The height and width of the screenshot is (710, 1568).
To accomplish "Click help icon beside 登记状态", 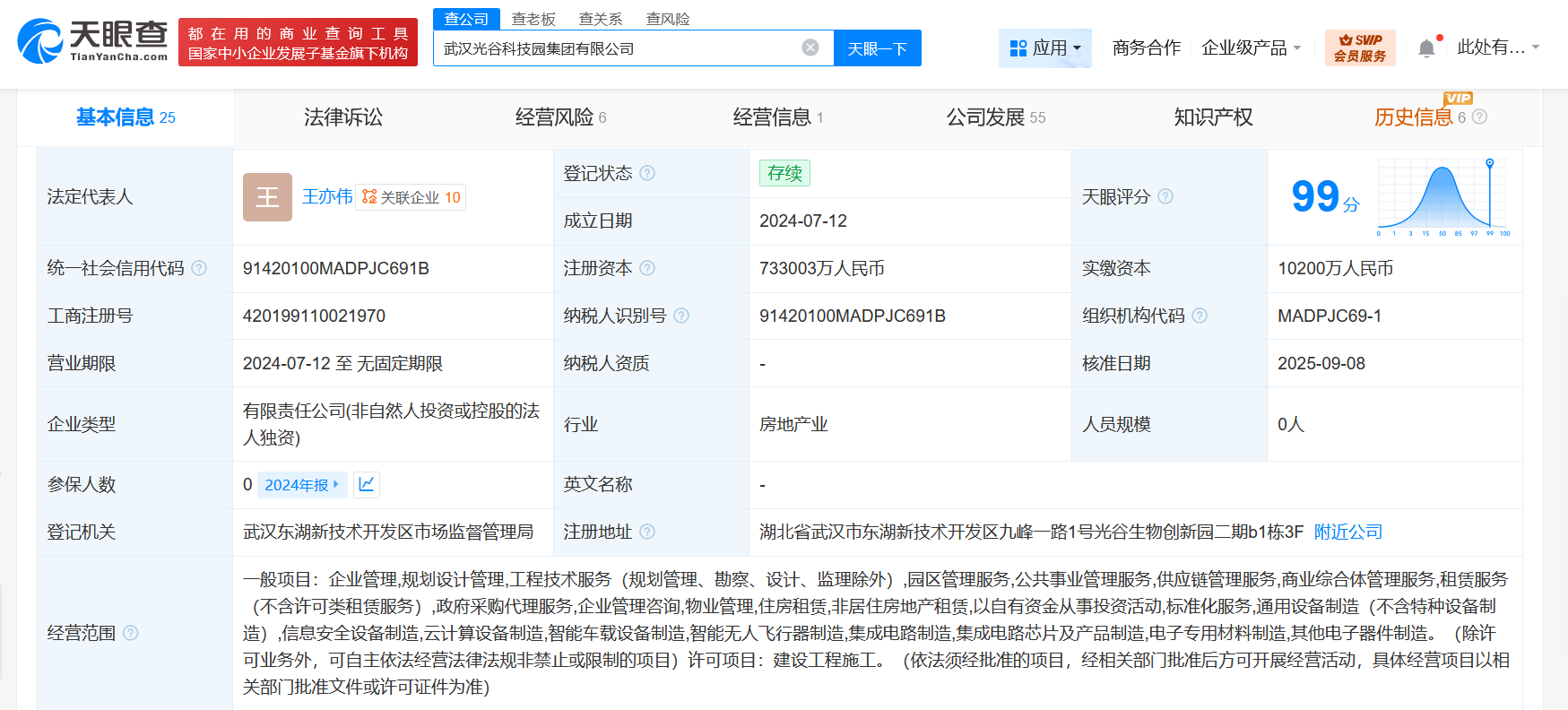I will 647,173.
